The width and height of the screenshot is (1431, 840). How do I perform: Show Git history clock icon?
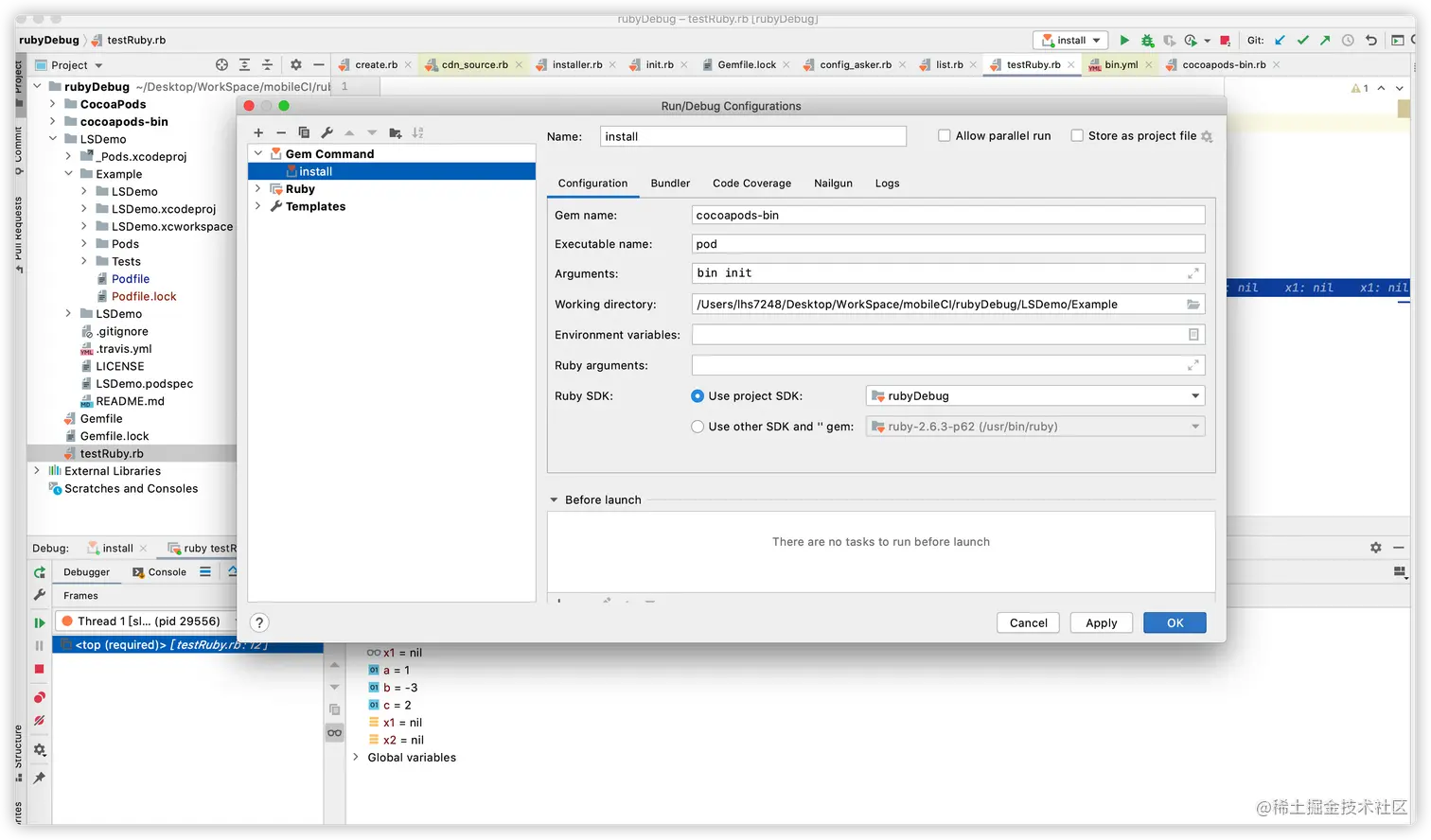point(1348,41)
